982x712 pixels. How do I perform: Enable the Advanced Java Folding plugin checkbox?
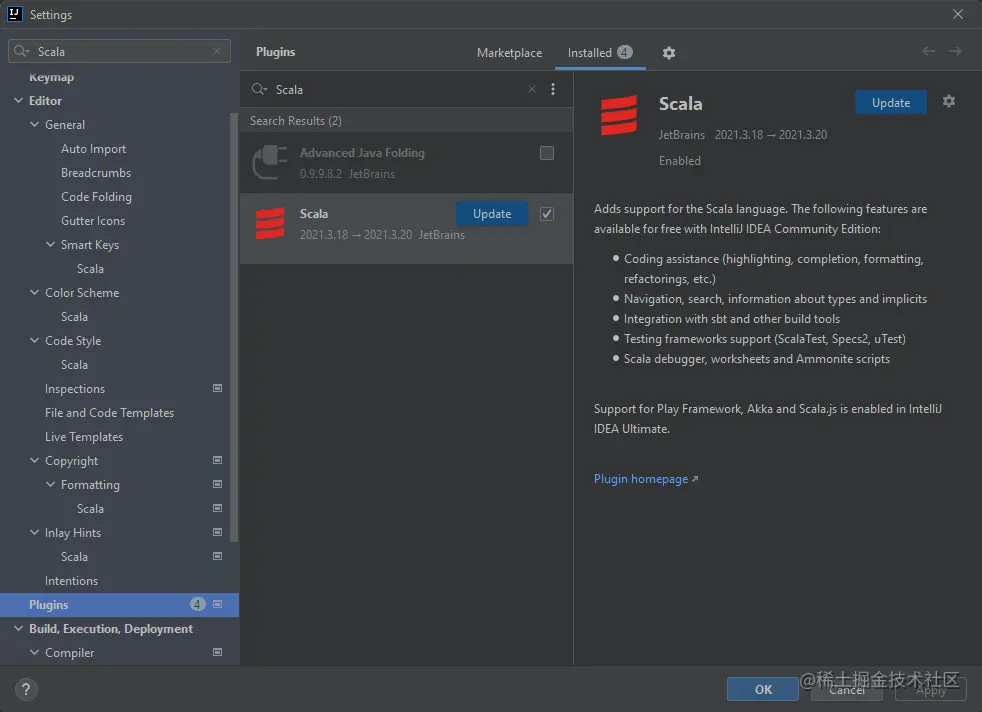click(547, 153)
